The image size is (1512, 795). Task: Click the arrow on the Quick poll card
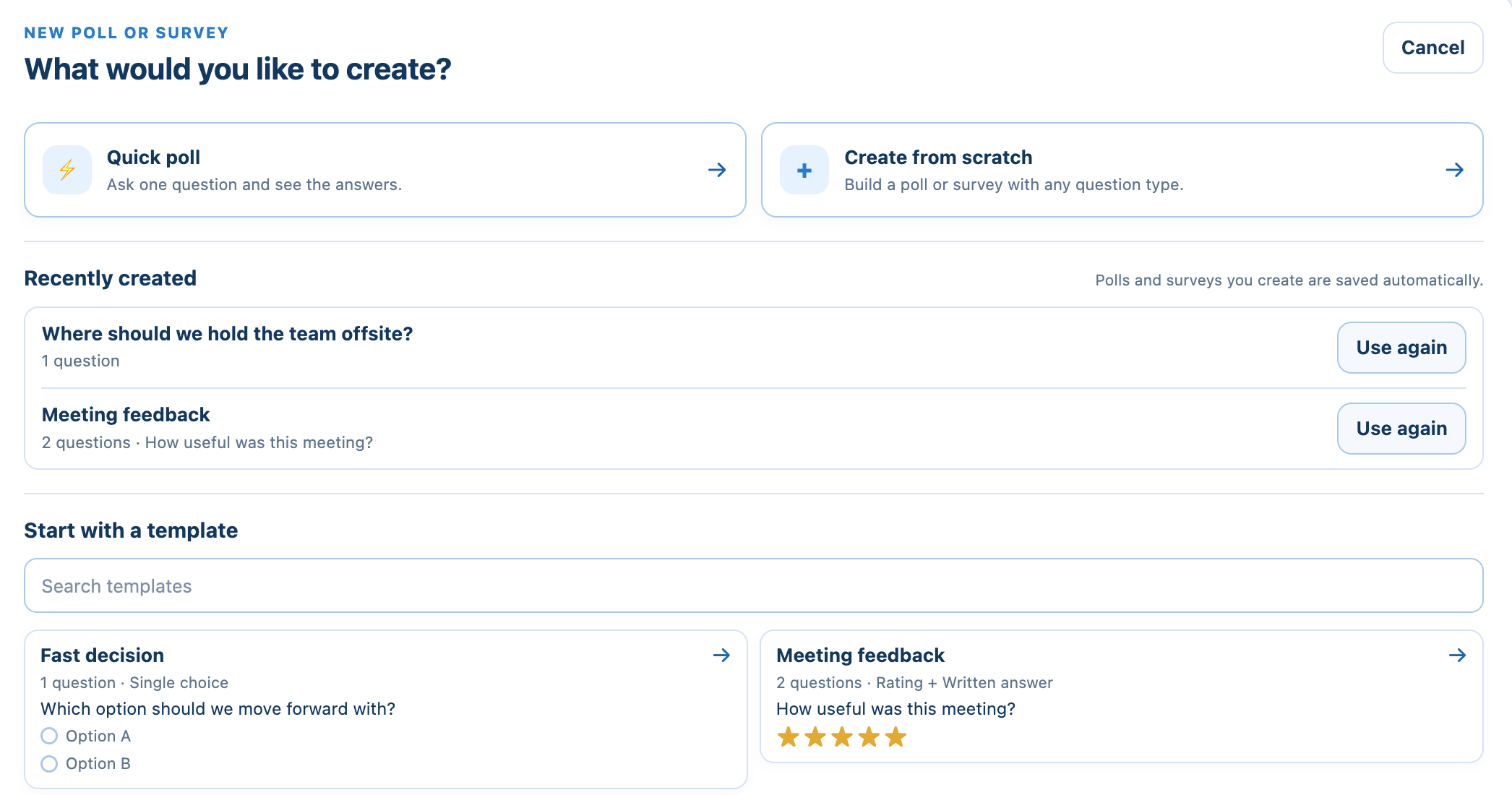(x=717, y=170)
